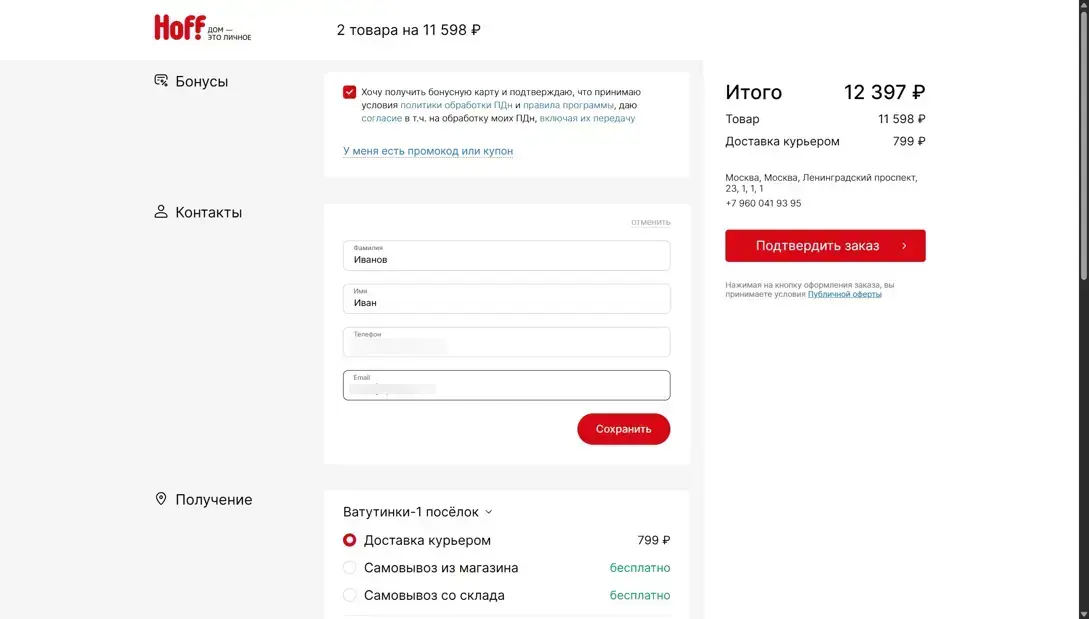The height and width of the screenshot is (619, 1089).
Task: Click the Contacts person icon
Action: [161, 212]
